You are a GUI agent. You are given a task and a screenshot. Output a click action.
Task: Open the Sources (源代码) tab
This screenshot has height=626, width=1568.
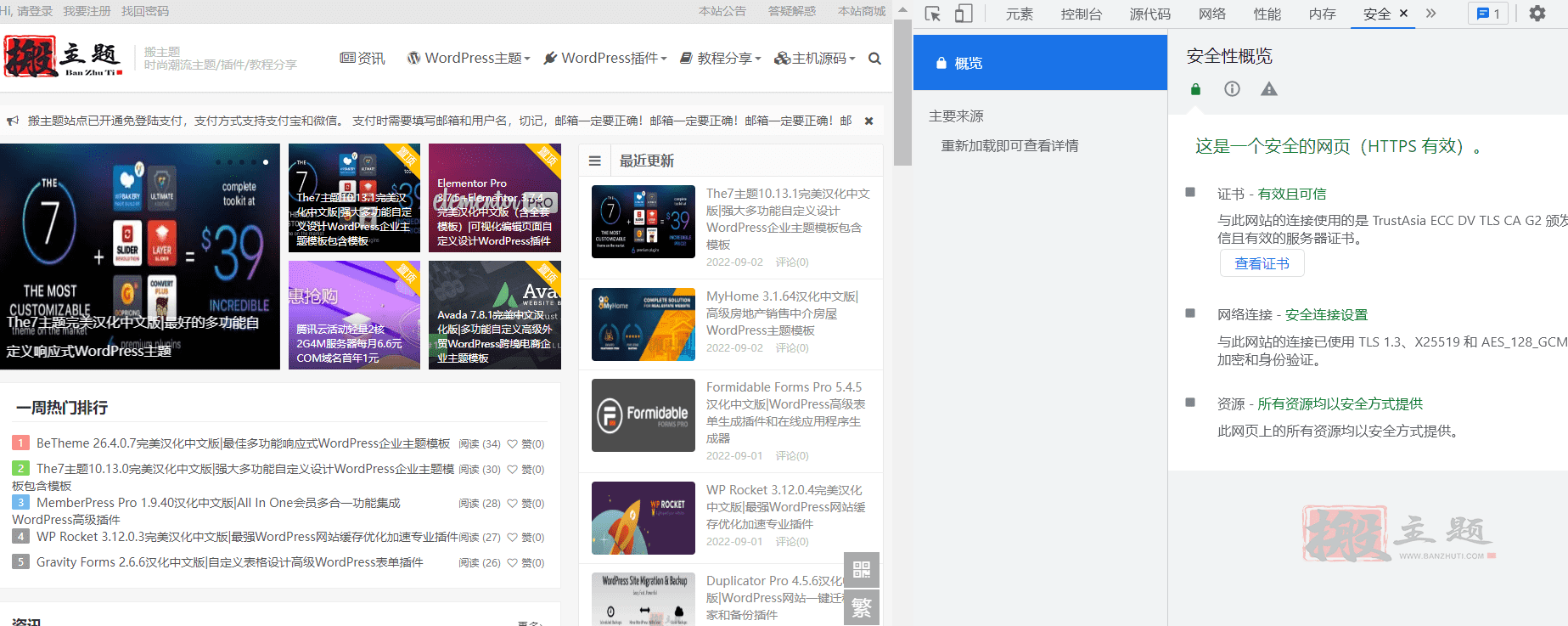pyautogui.click(x=1149, y=14)
